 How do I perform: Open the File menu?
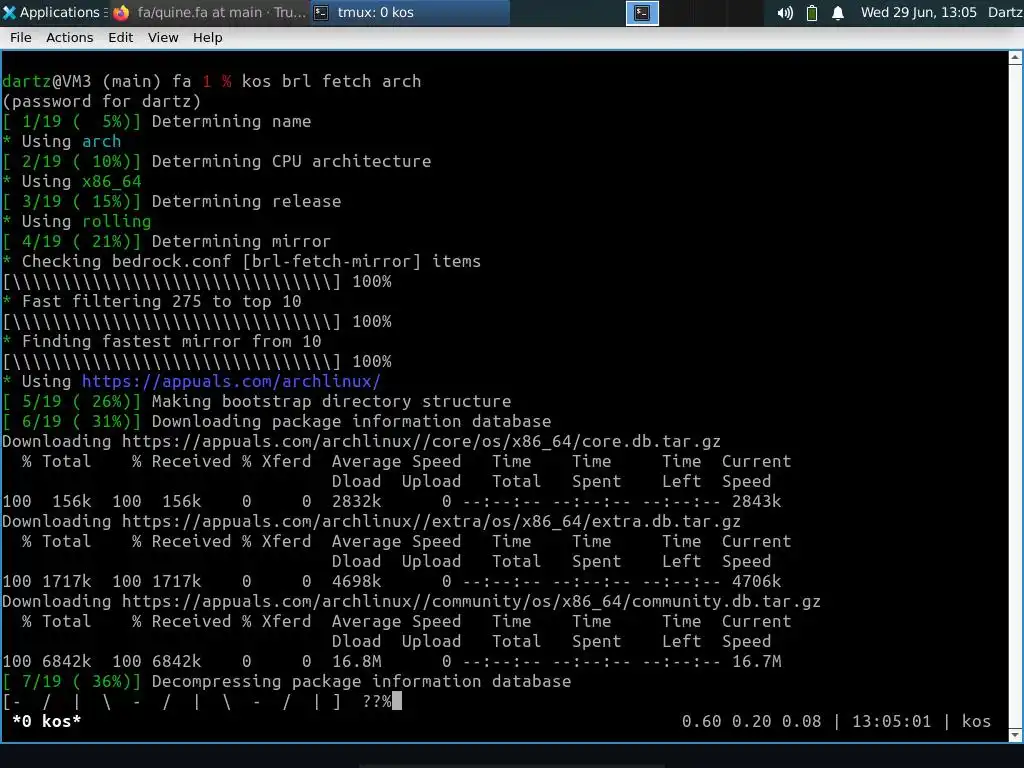click(x=20, y=37)
